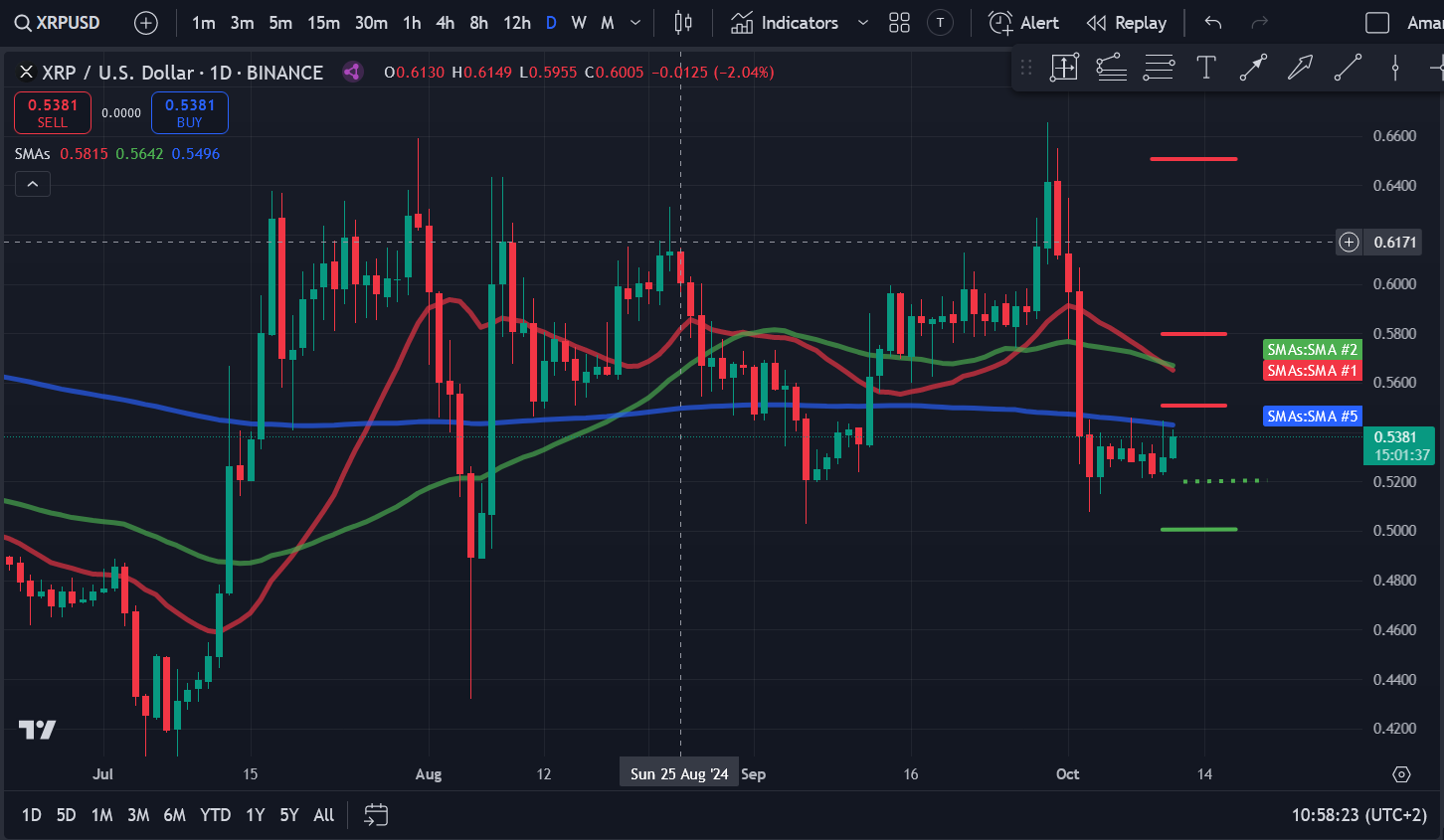Select the dotted green line near 0.5200
Image resolution: width=1444 pixels, height=840 pixels.
pyautogui.click(x=1224, y=481)
